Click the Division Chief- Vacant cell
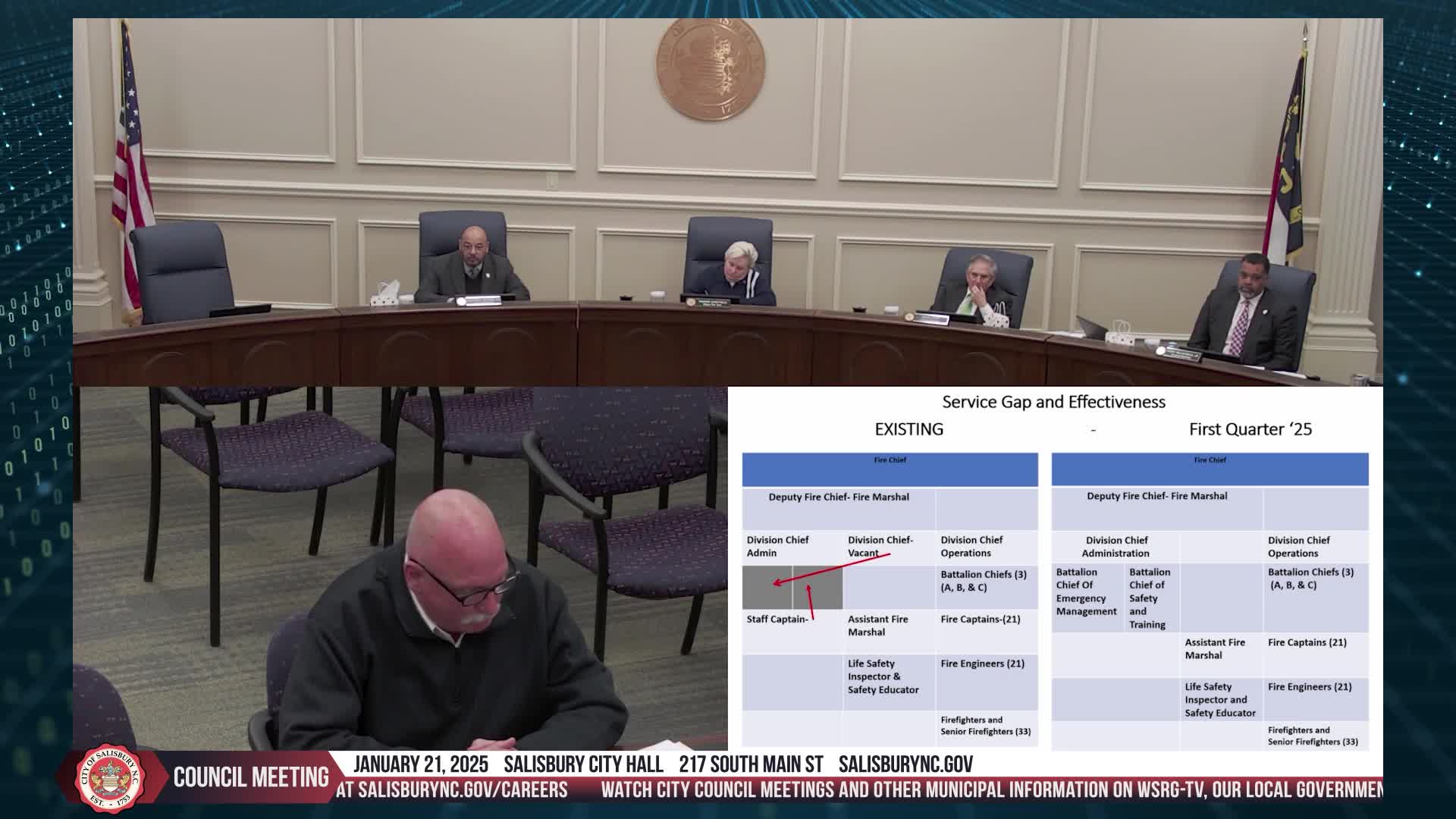This screenshot has height=819, width=1456. click(889, 547)
